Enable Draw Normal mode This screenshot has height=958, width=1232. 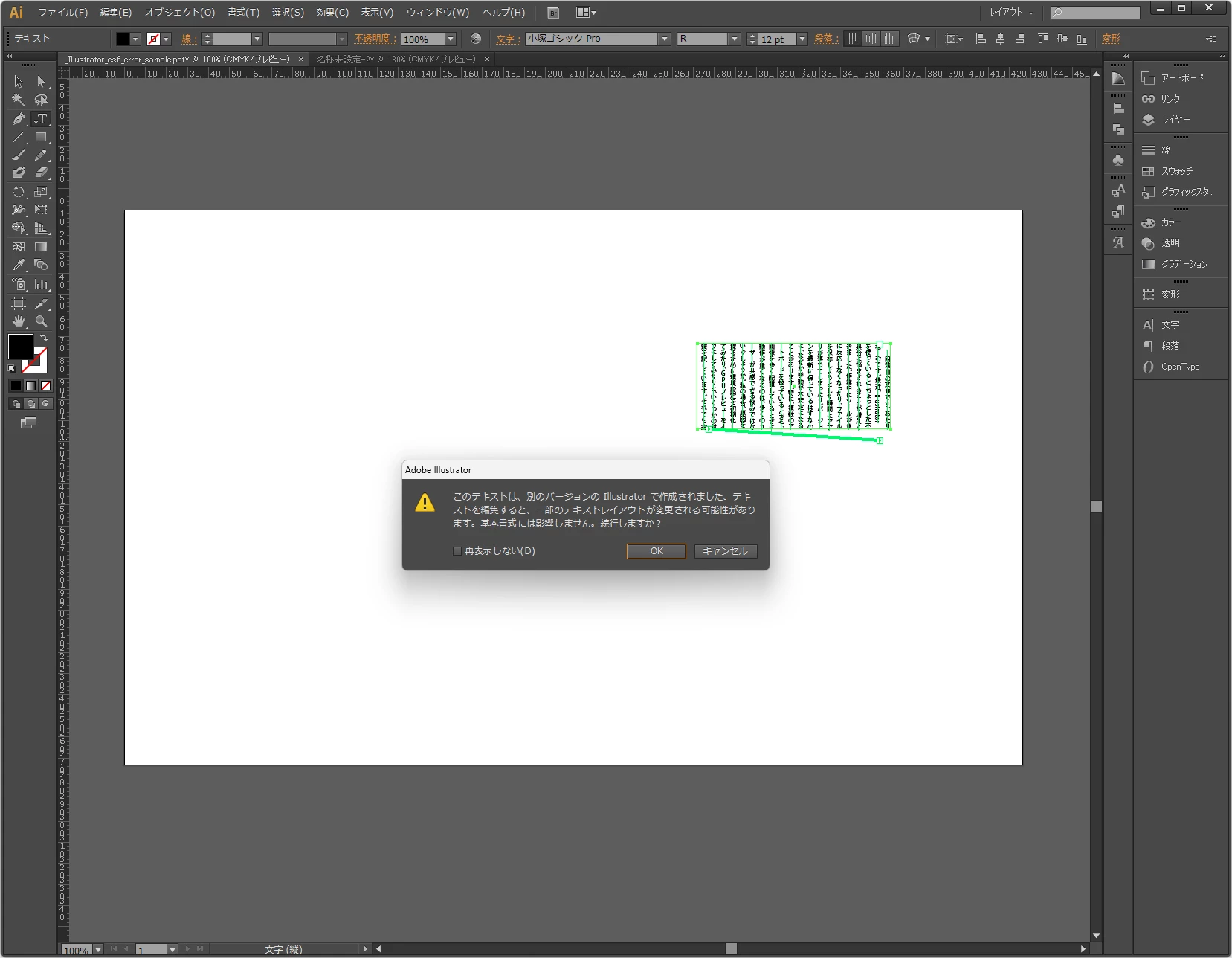coord(16,404)
